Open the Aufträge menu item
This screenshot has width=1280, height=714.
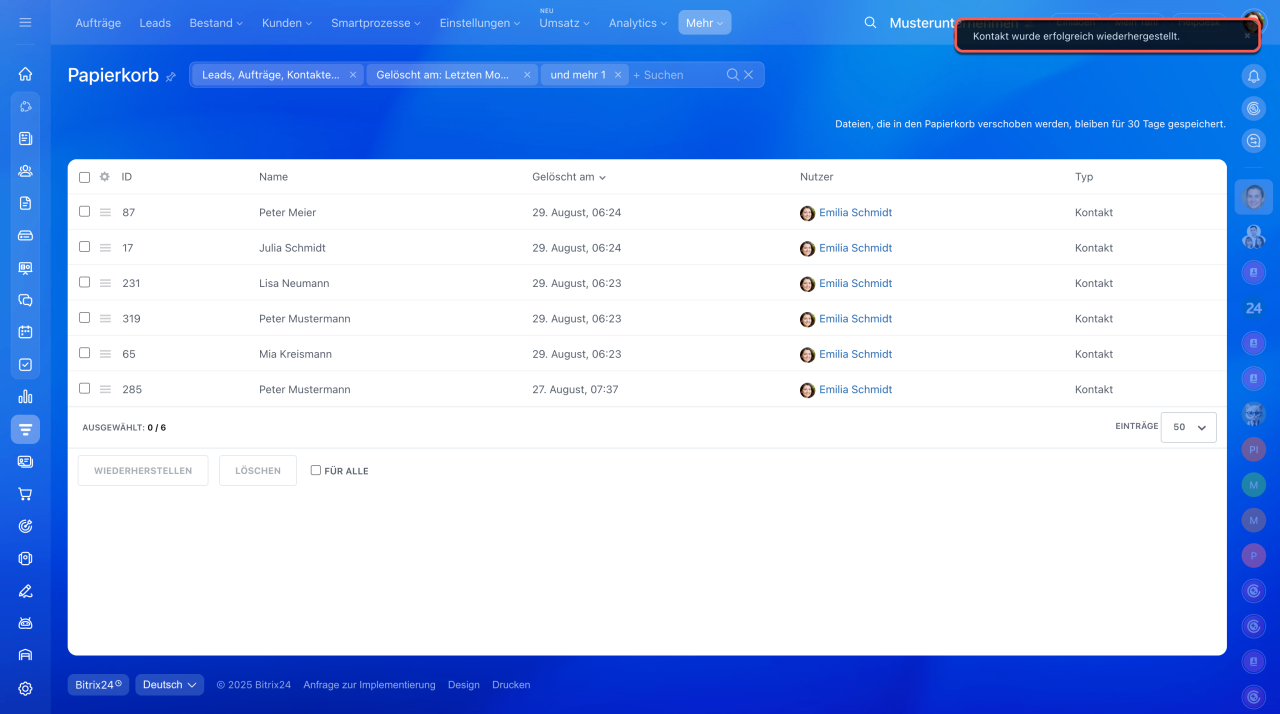click(x=98, y=22)
